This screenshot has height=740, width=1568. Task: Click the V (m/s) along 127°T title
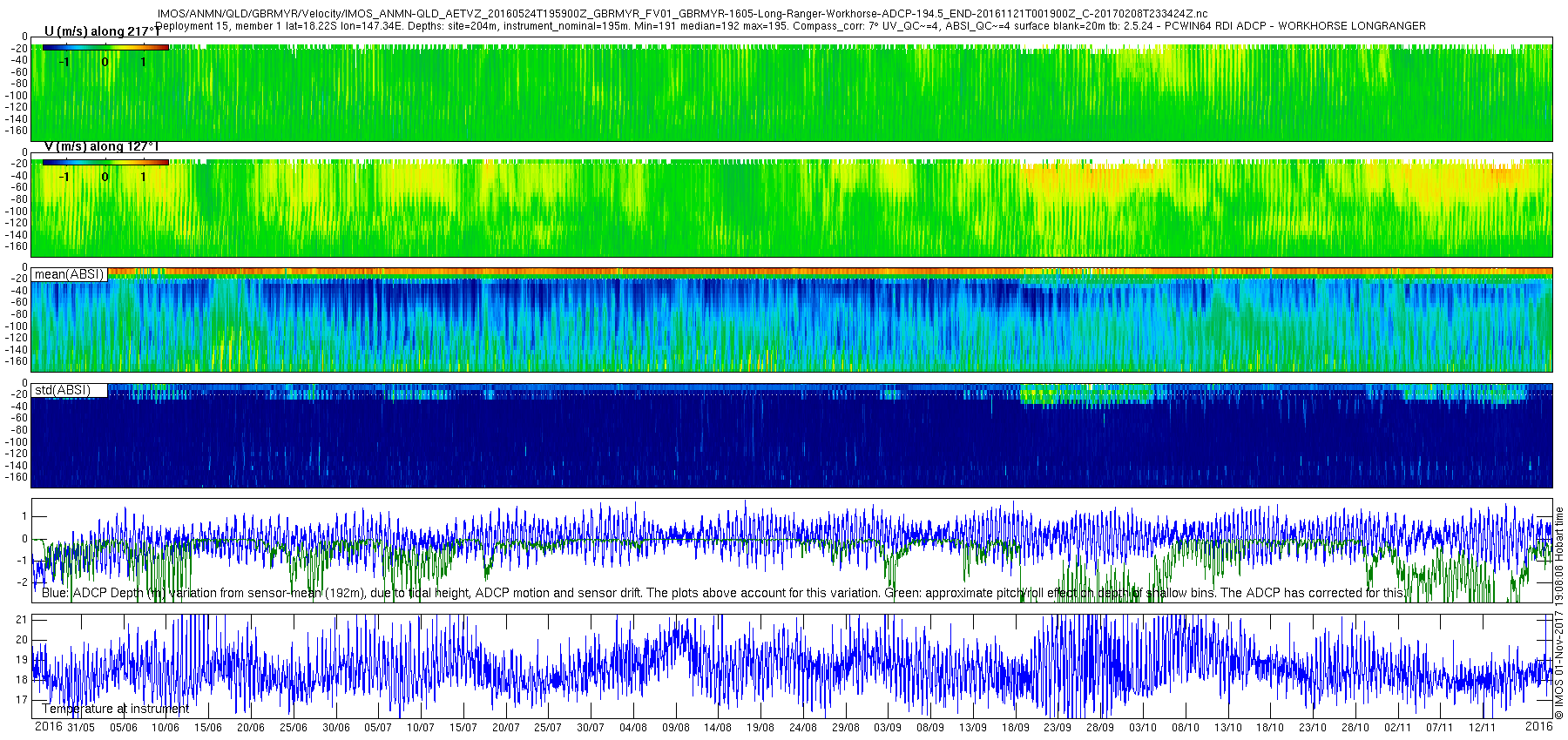tap(101, 146)
